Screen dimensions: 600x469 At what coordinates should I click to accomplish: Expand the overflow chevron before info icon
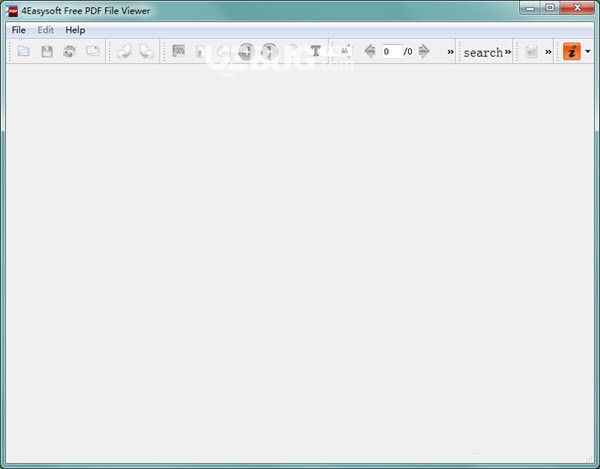click(x=548, y=52)
